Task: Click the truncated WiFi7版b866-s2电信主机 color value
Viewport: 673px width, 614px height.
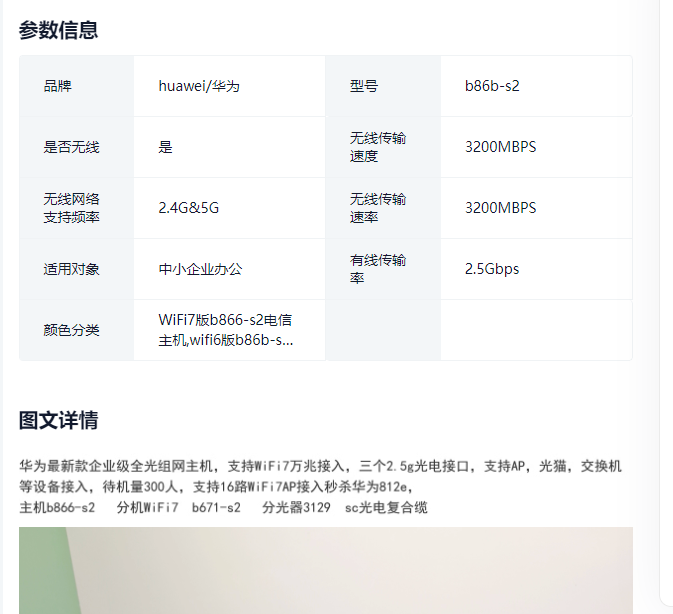Action: (226, 330)
